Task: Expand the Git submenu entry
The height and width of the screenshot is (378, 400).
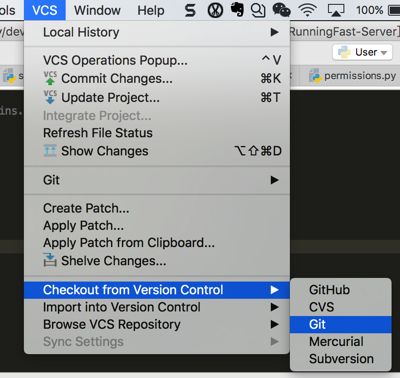Action: 157,180
